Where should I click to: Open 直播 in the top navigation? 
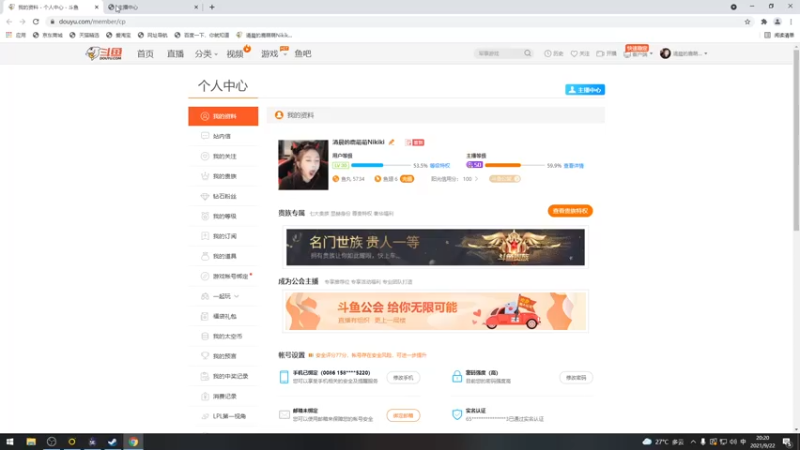175,54
